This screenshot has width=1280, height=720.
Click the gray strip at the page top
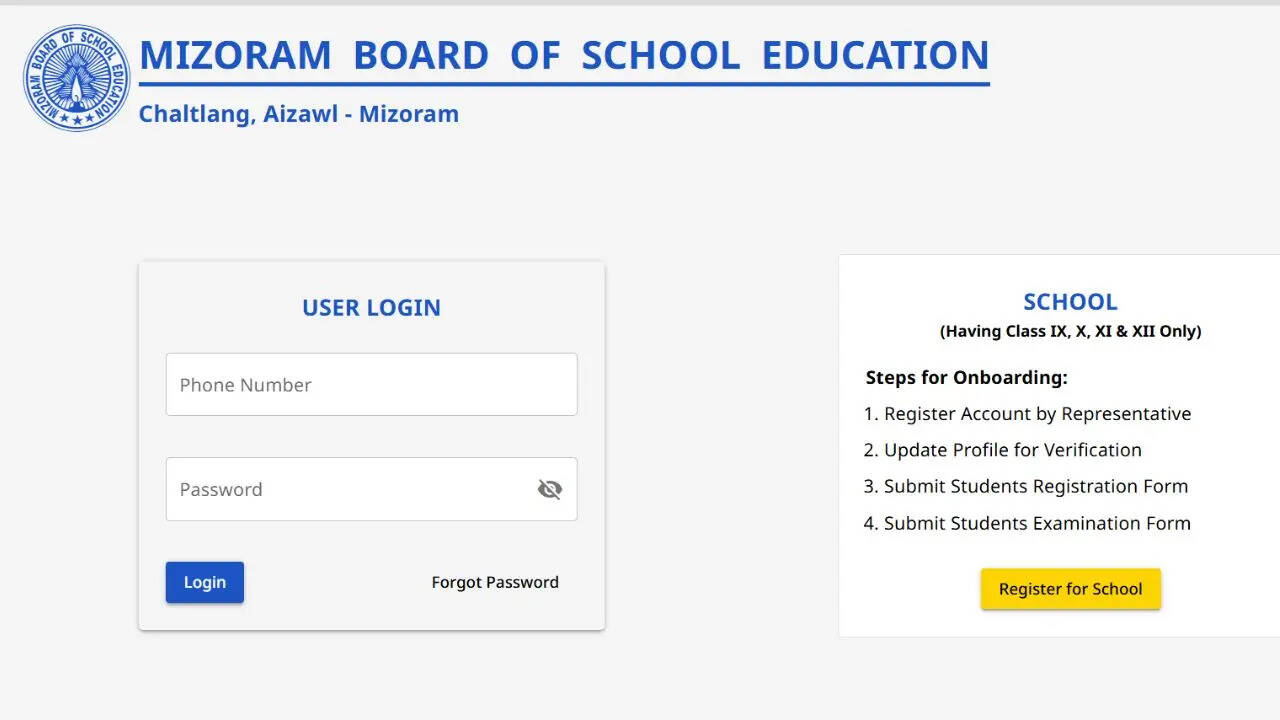[x=640, y=3]
